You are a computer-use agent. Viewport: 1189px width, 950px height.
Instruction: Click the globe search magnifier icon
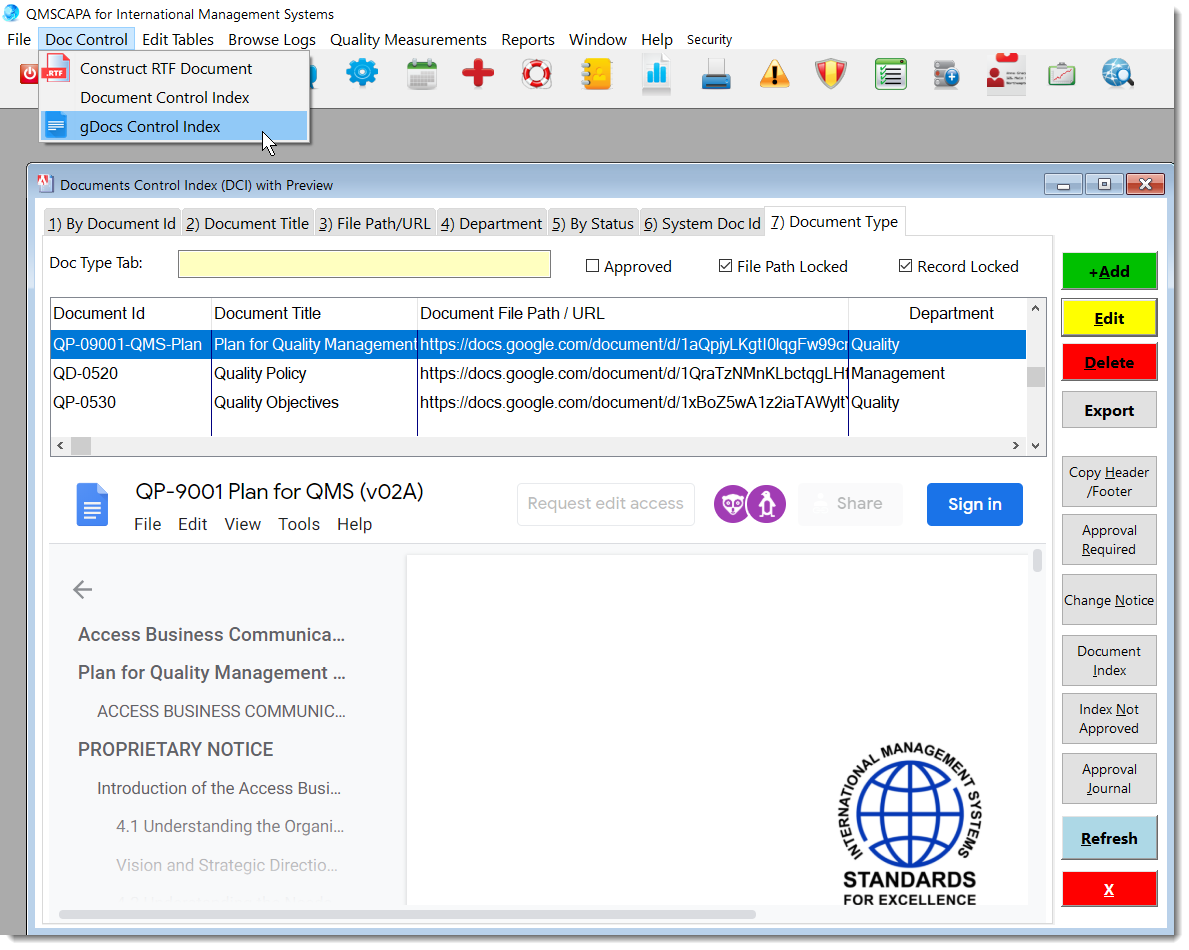click(1117, 74)
